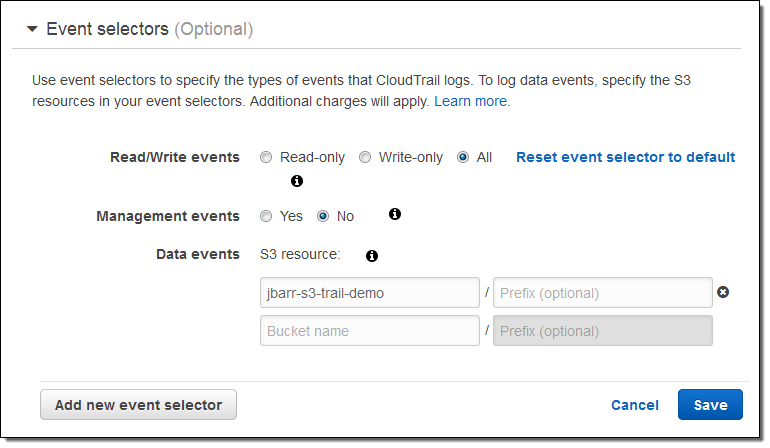Select the Write-only radio button
Viewport: 770px width, 448px height.
coord(365,157)
